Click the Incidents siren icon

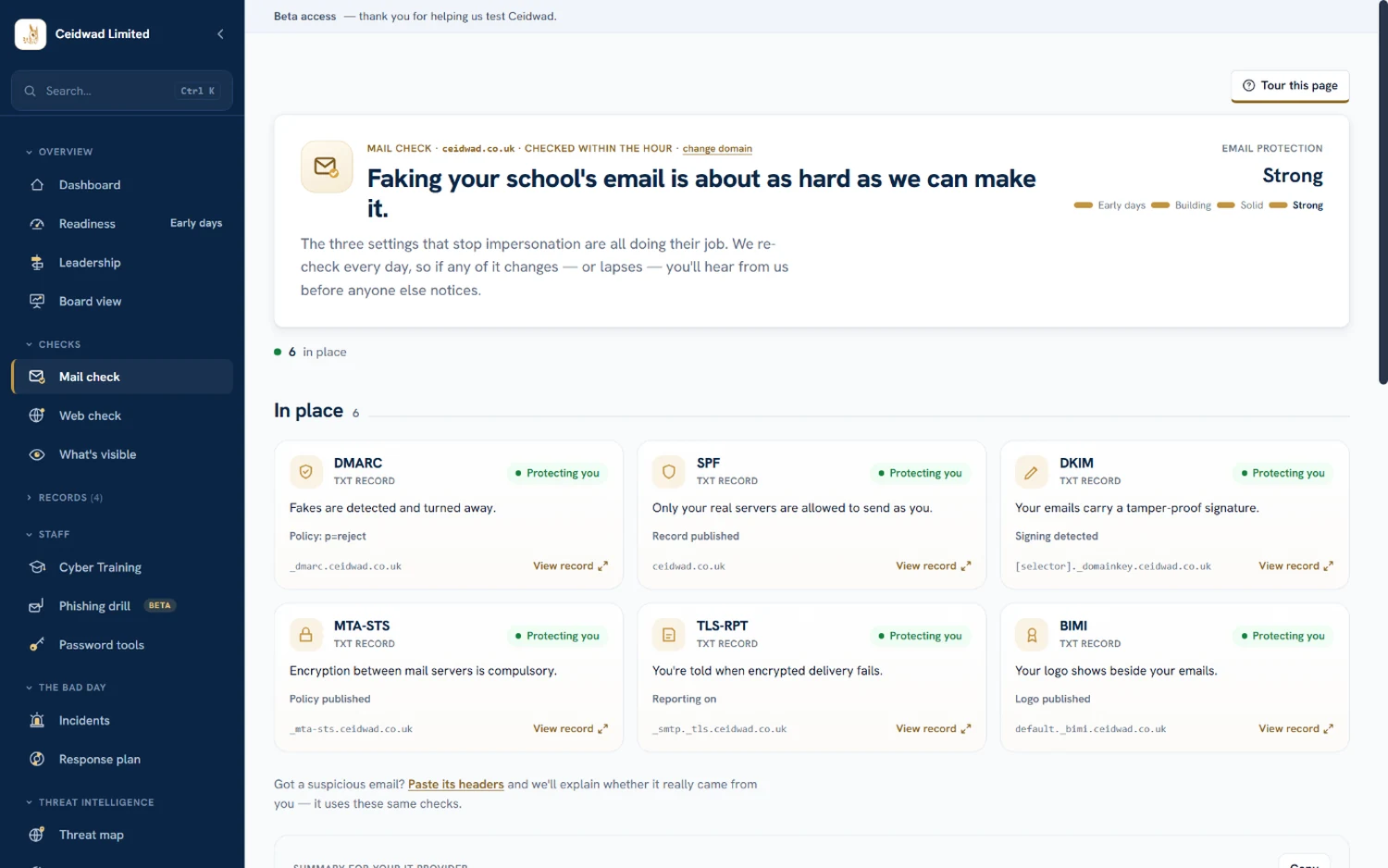point(37,721)
